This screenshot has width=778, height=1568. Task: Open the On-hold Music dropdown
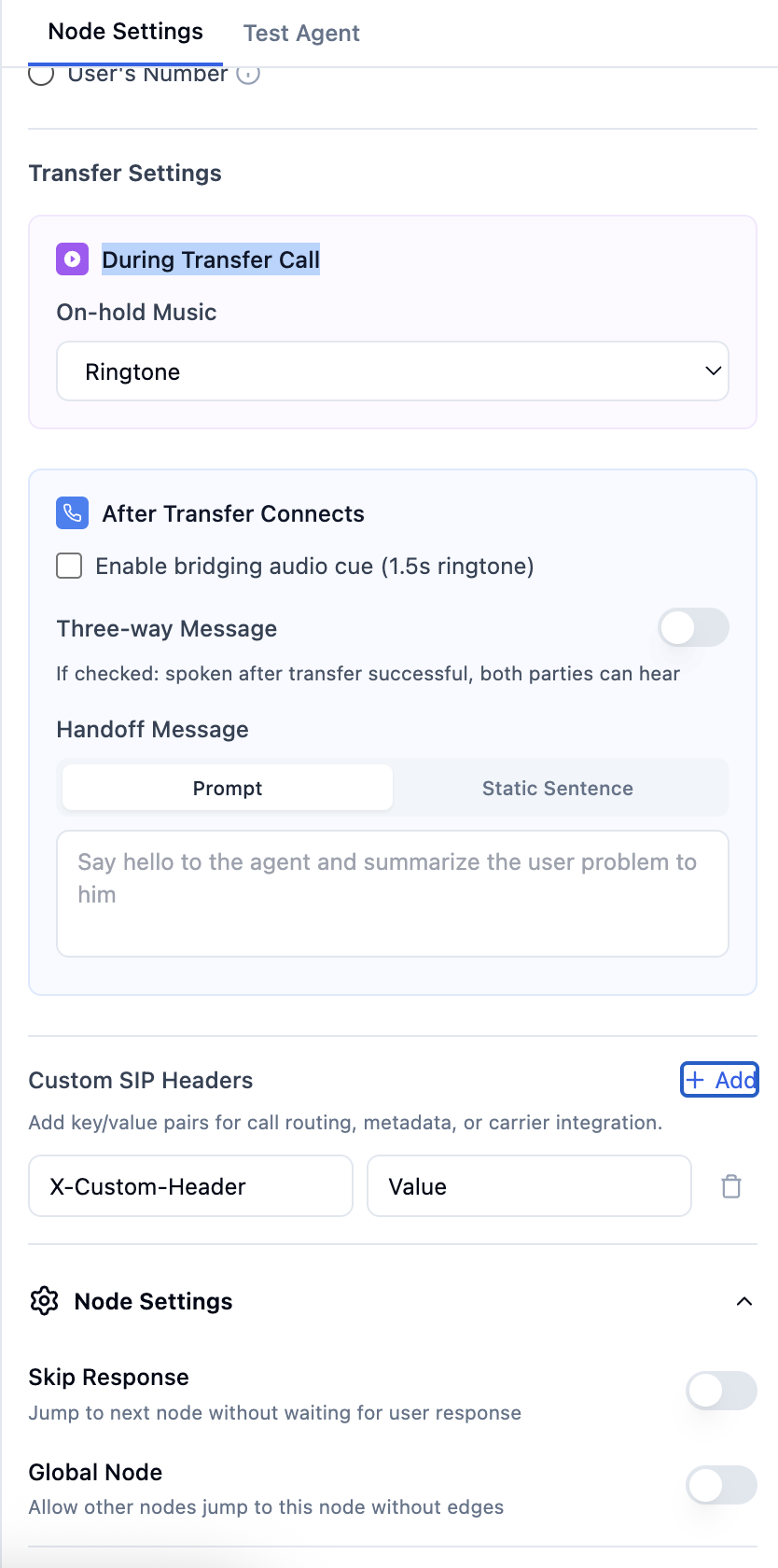(x=392, y=371)
